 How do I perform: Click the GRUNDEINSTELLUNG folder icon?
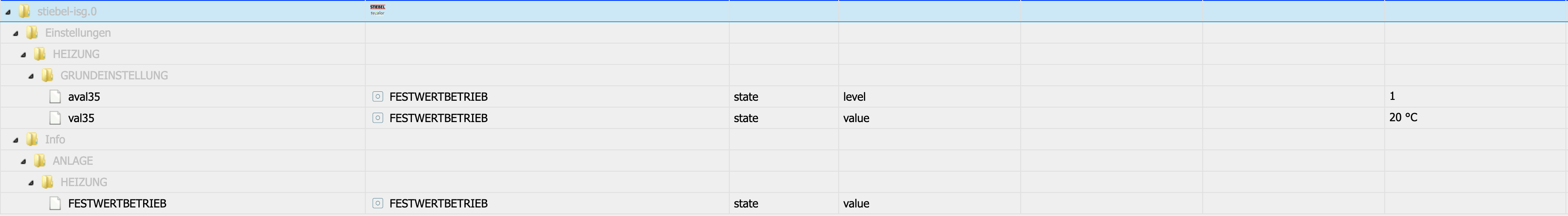(x=47, y=76)
